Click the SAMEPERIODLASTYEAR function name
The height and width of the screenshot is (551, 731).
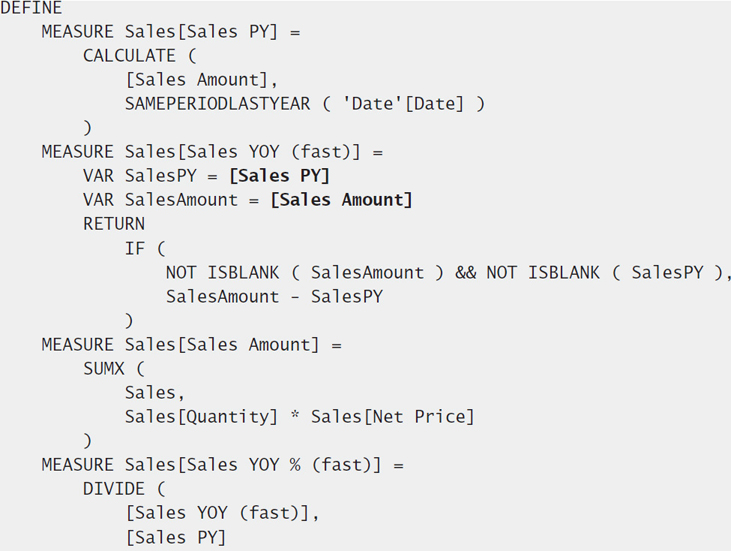(217, 103)
